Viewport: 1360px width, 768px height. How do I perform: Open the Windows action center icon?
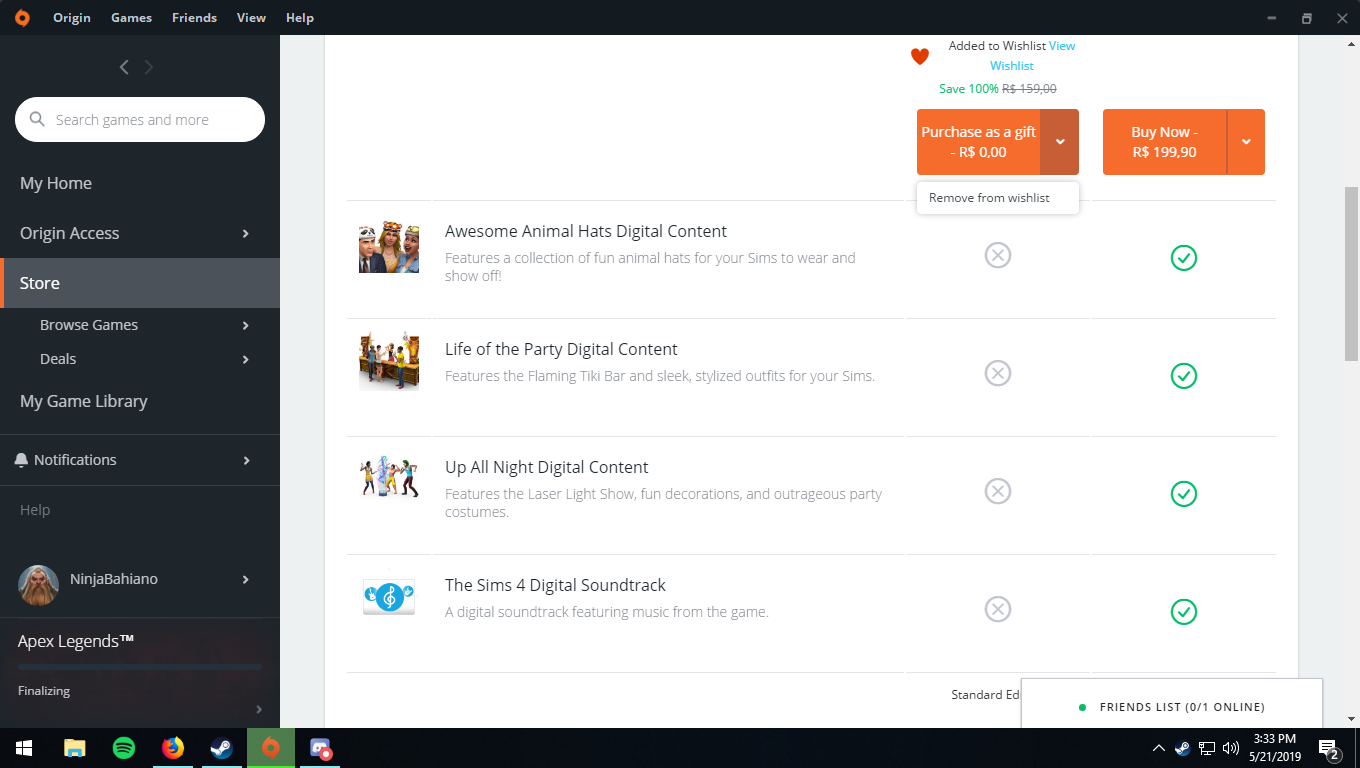tap(1330, 749)
